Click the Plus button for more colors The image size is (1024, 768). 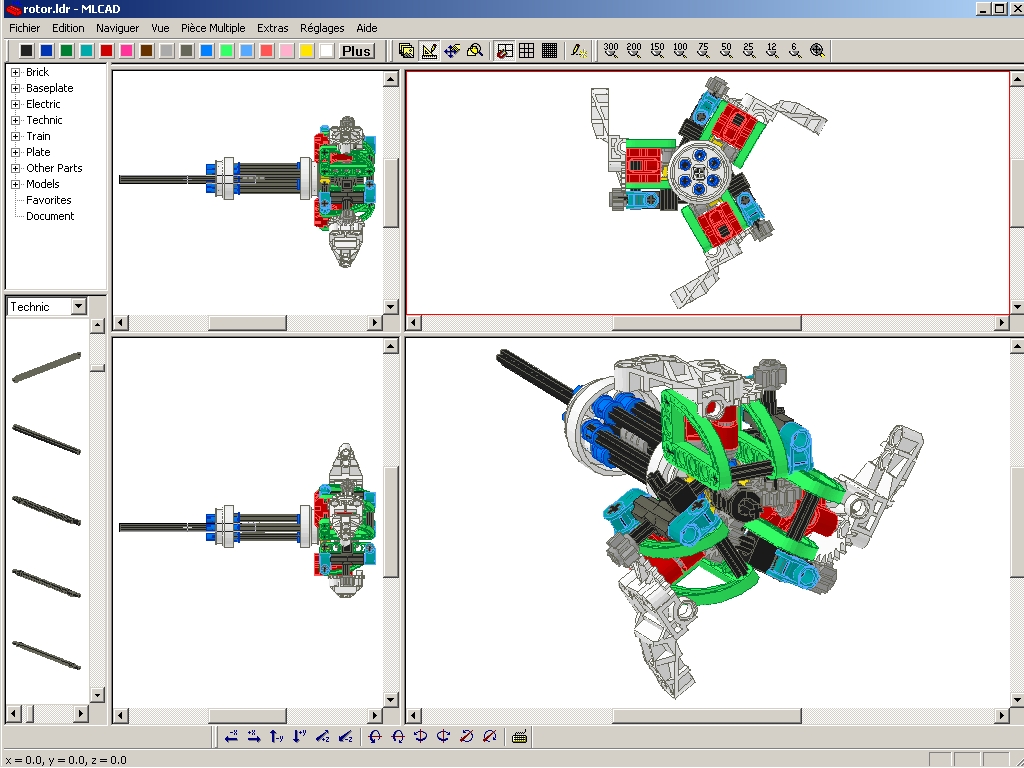(356, 51)
